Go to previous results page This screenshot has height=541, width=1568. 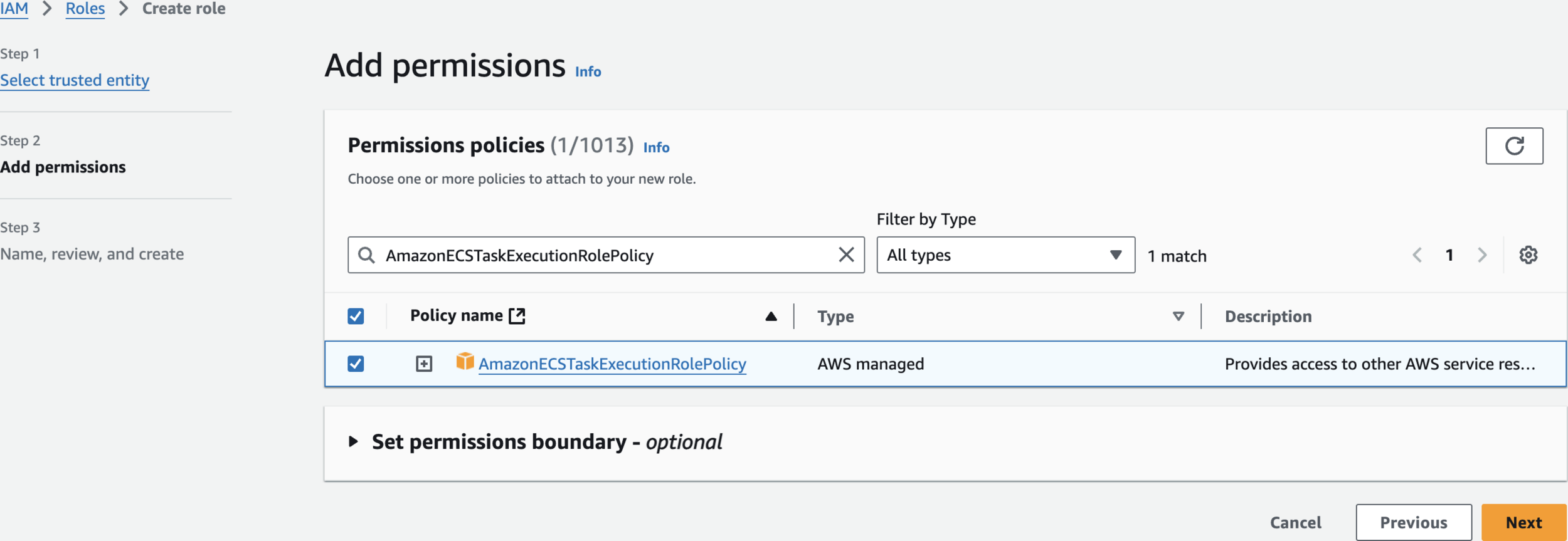tap(1417, 255)
